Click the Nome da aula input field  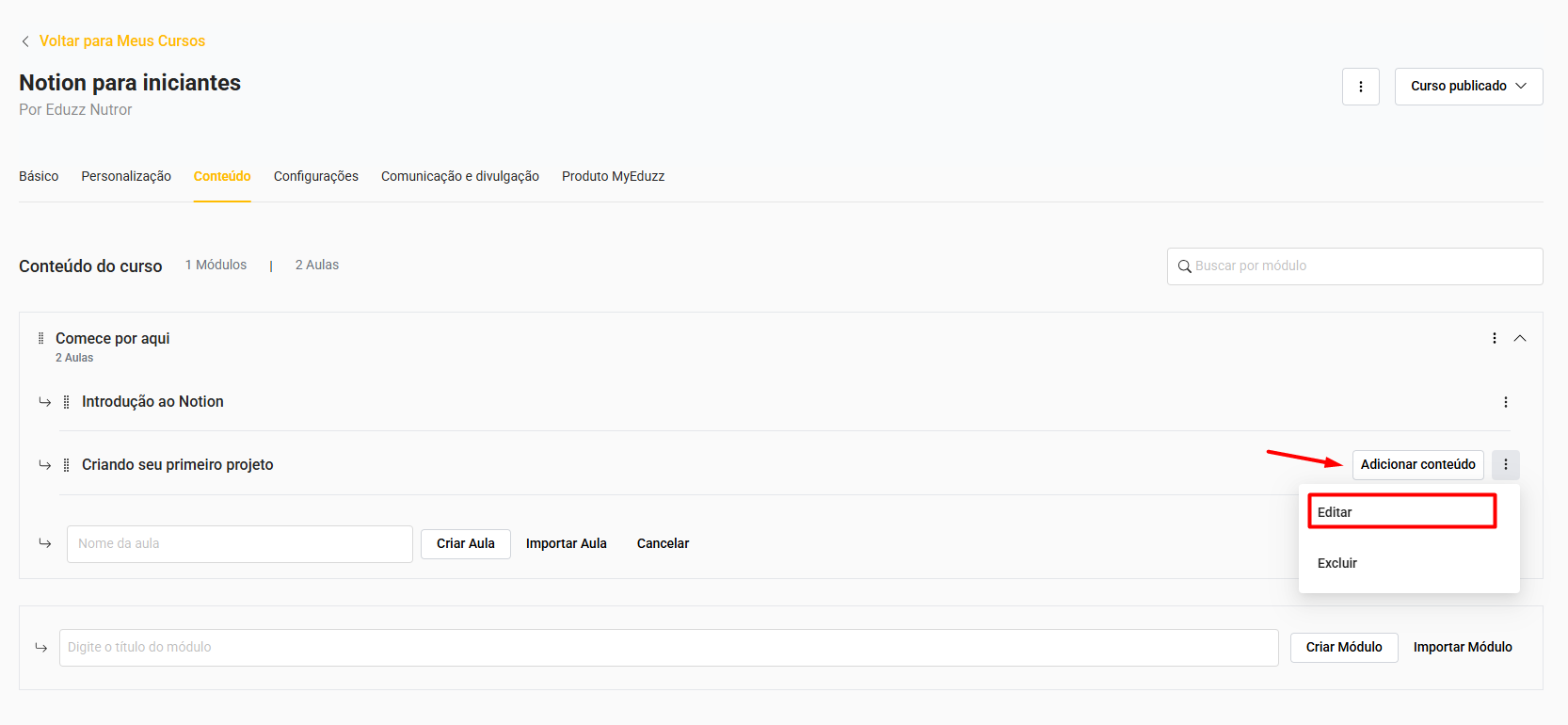(x=240, y=544)
